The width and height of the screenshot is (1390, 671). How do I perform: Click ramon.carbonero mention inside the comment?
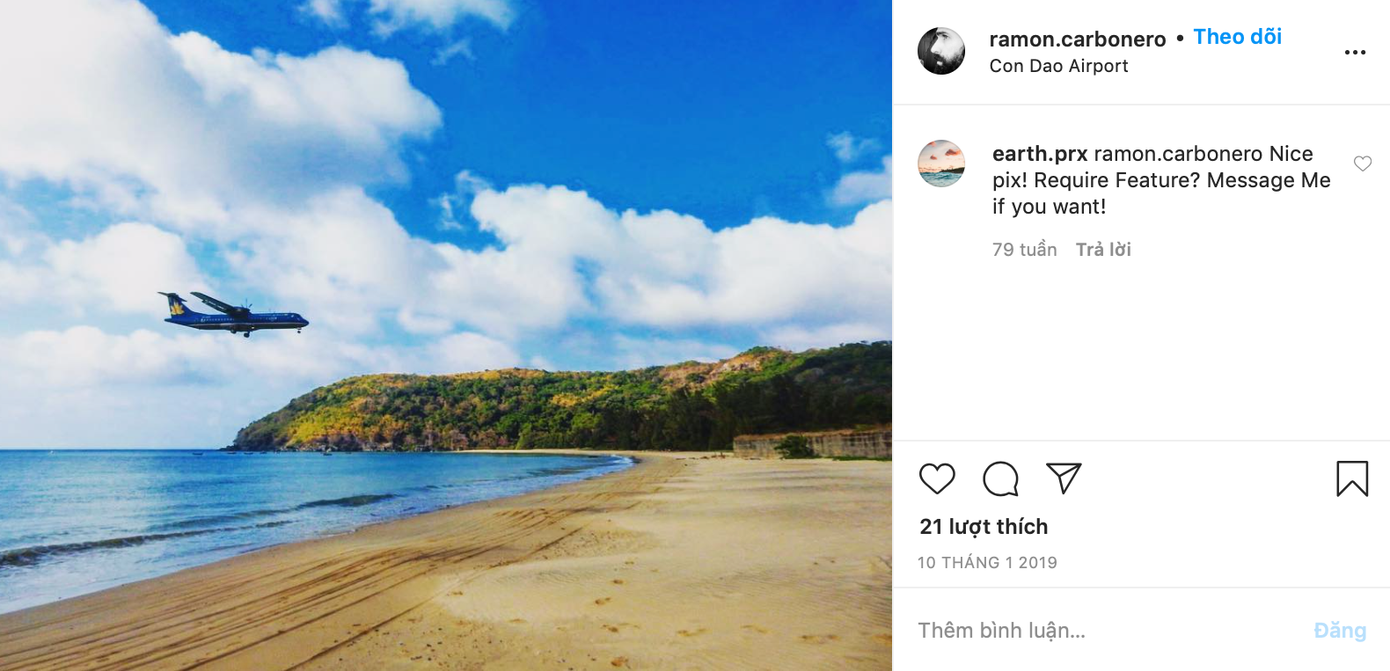point(1178,154)
